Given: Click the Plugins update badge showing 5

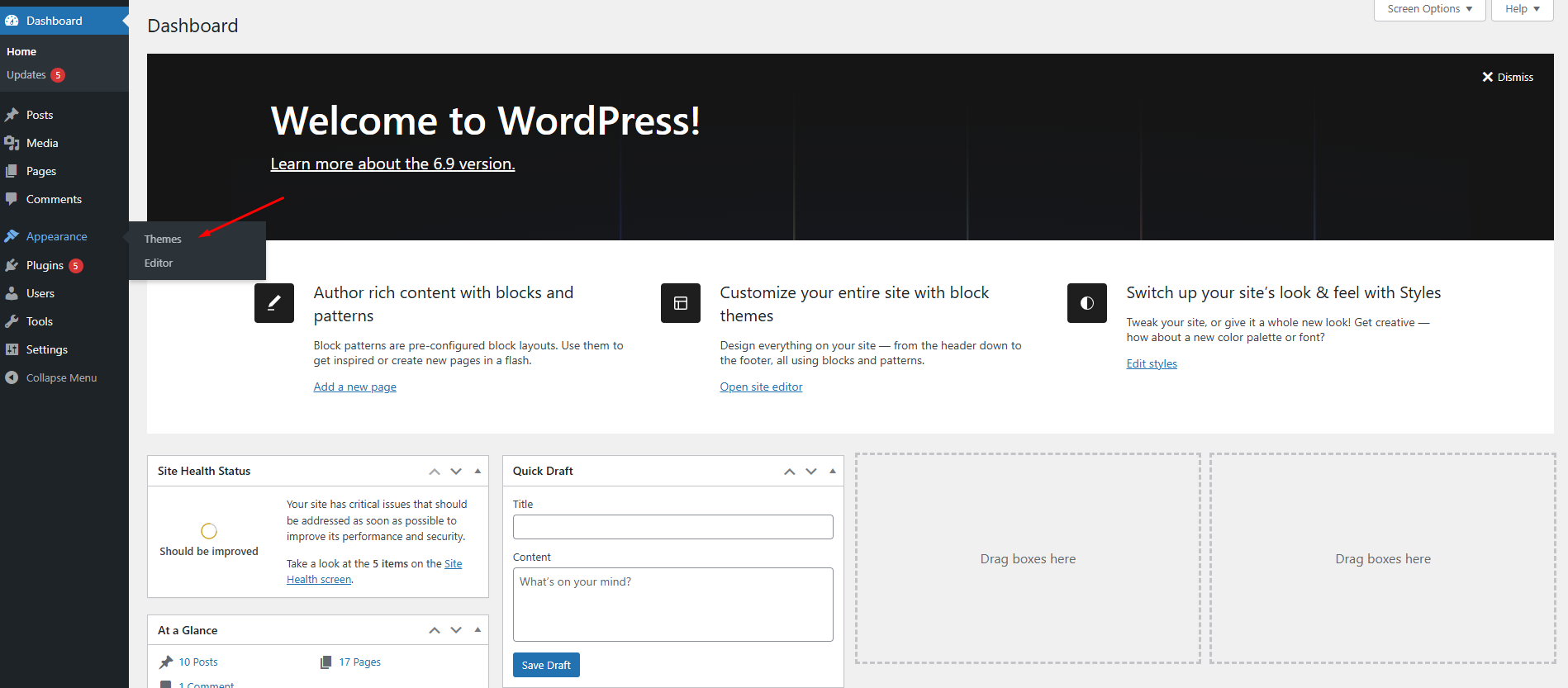Looking at the screenshot, I should tap(76, 266).
